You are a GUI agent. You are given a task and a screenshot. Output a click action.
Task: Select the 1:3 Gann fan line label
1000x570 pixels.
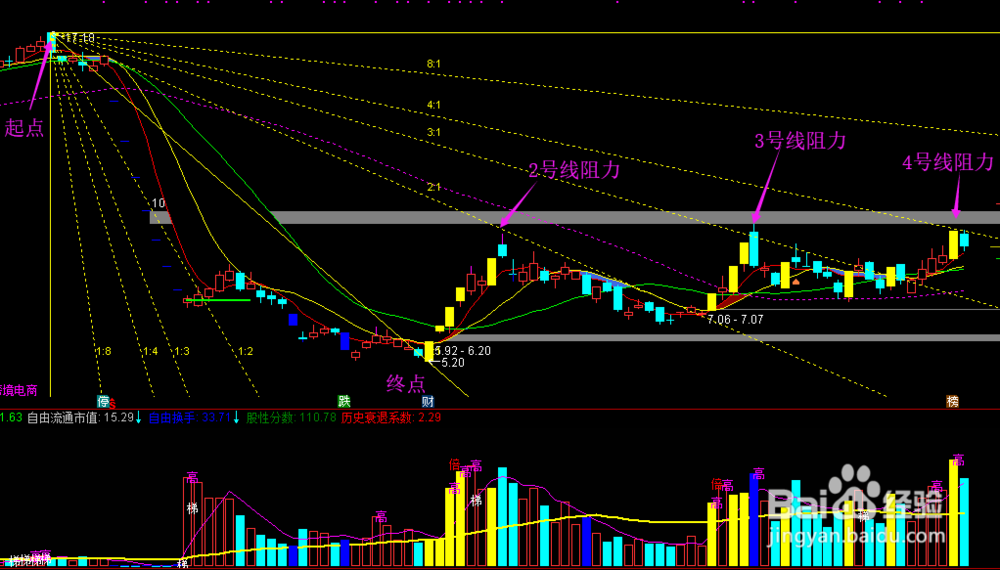[182, 351]
